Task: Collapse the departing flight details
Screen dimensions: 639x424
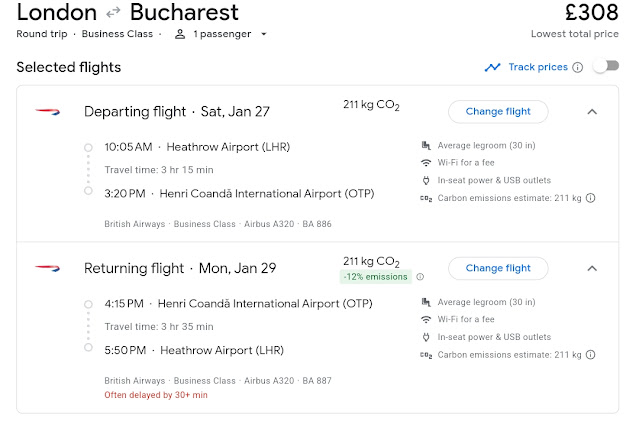Action: click(592, 111)
